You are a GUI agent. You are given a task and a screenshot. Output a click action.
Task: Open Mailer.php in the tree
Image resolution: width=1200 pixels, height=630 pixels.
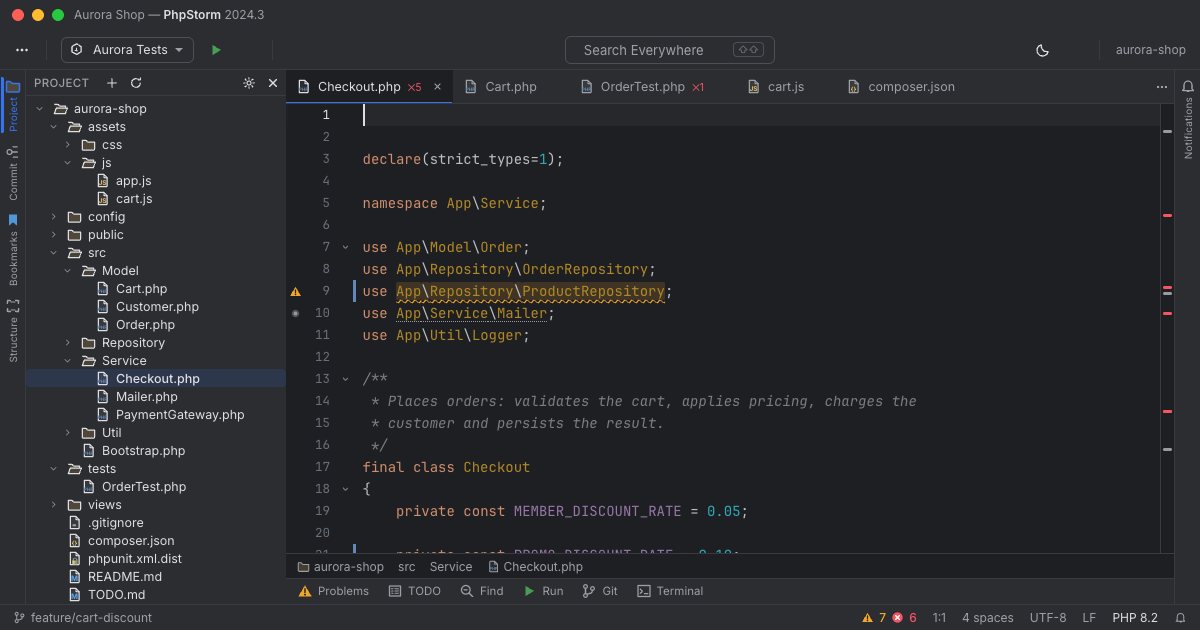156,397
